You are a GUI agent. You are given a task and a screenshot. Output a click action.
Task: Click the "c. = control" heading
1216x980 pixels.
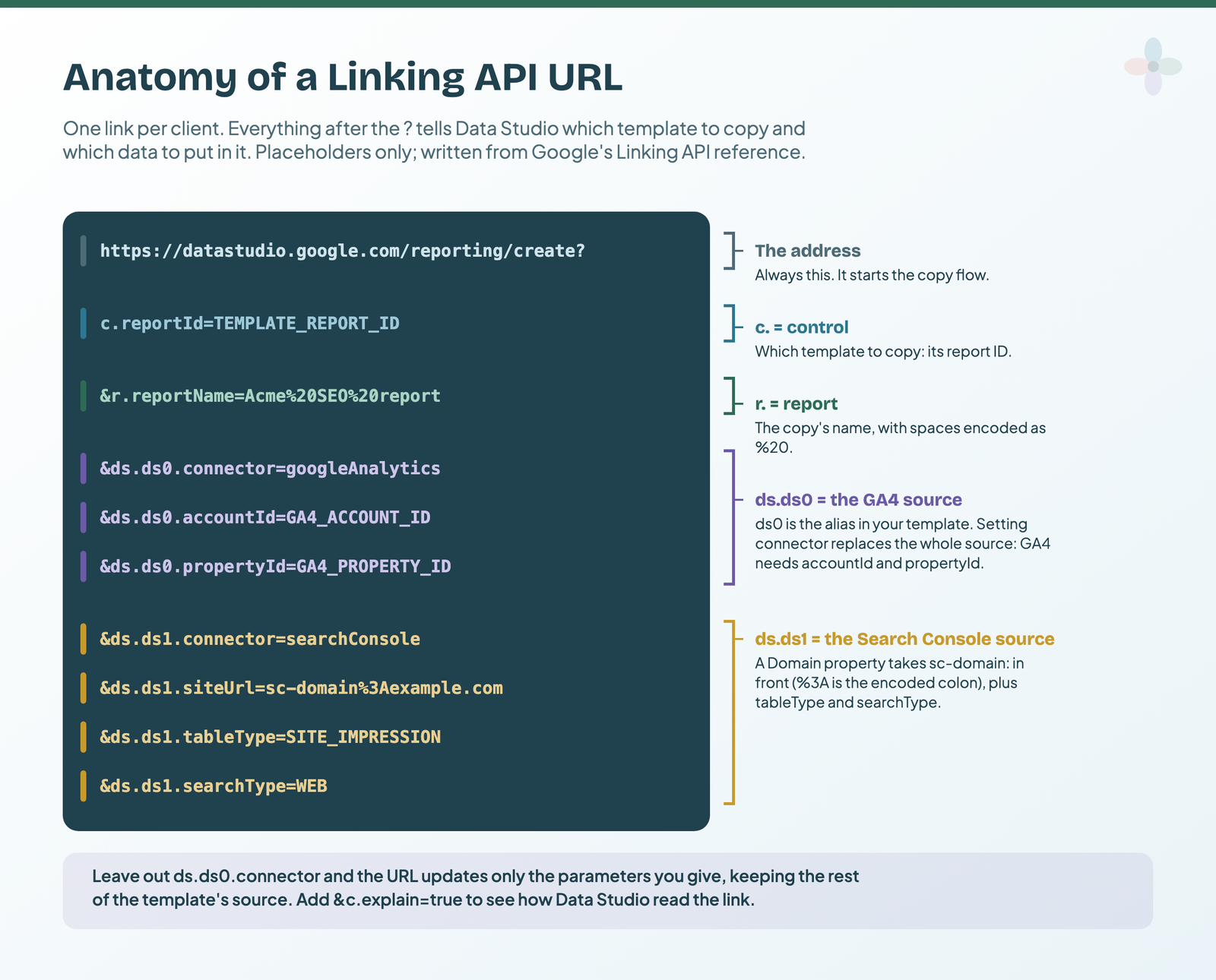[x=802, y=327]
